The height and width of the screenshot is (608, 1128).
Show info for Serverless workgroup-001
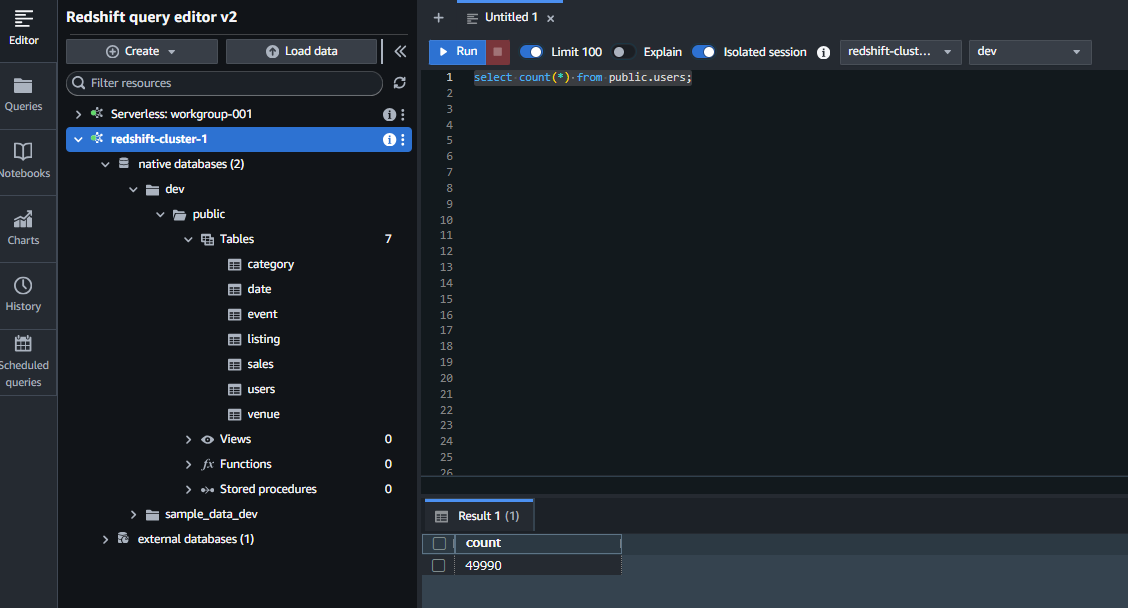(388, 114)
